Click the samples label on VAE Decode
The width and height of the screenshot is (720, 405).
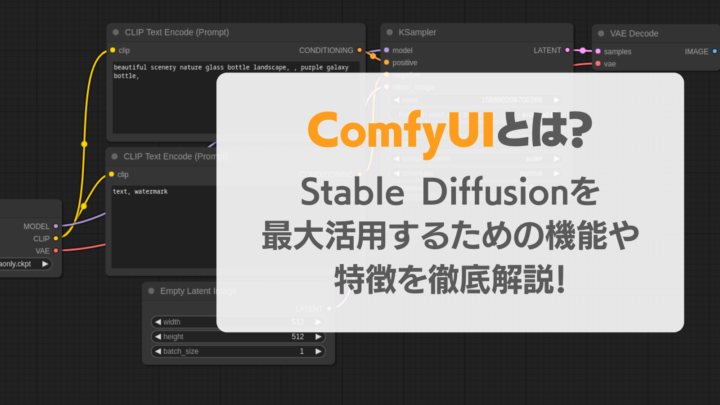tap(617, 51)
